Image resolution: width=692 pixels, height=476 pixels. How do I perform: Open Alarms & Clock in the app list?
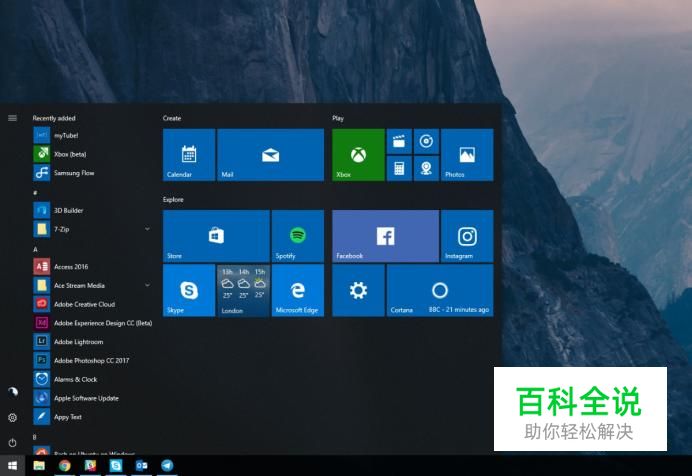point(93,379)
